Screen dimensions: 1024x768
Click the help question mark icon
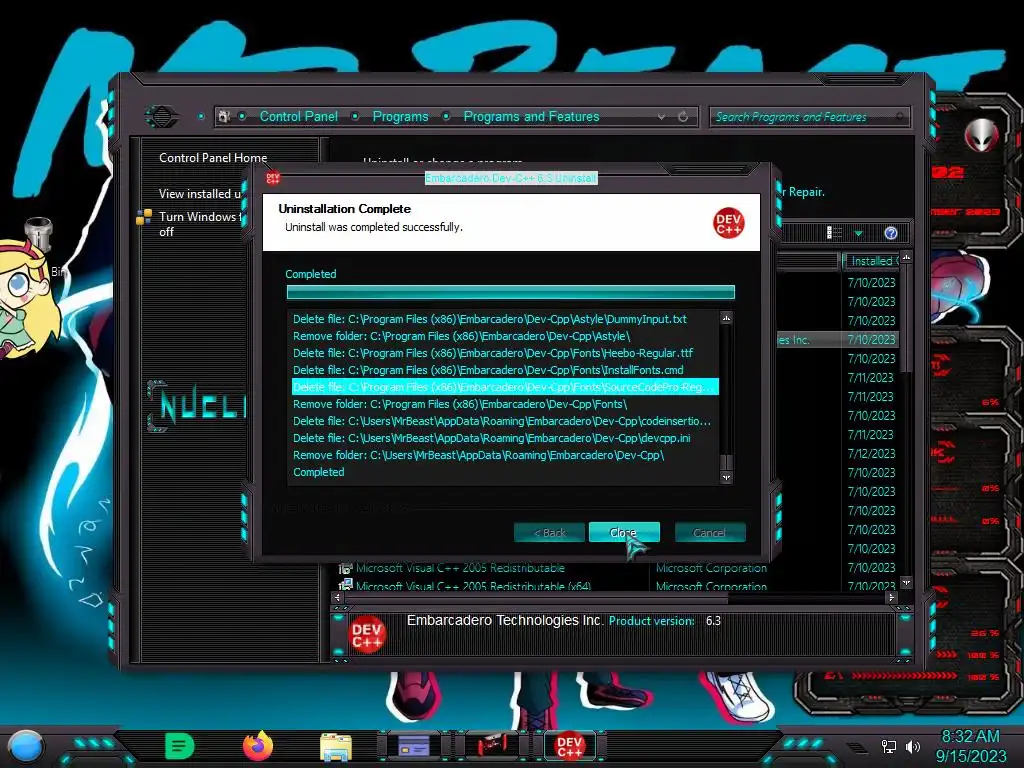pyautogui.click(x=891, y=233)
